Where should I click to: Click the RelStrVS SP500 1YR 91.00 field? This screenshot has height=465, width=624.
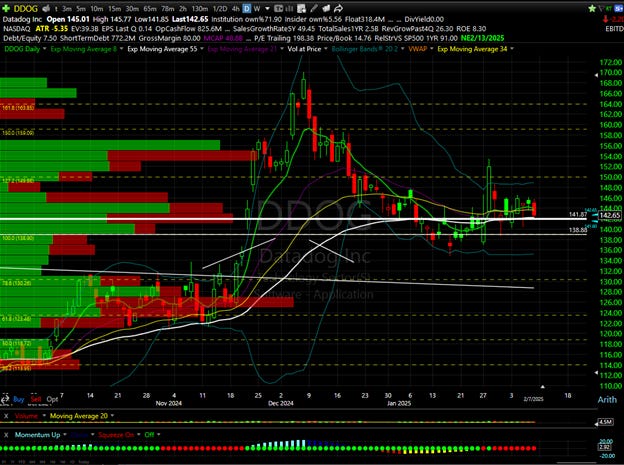pyautogui.click(x=417, y=38)
